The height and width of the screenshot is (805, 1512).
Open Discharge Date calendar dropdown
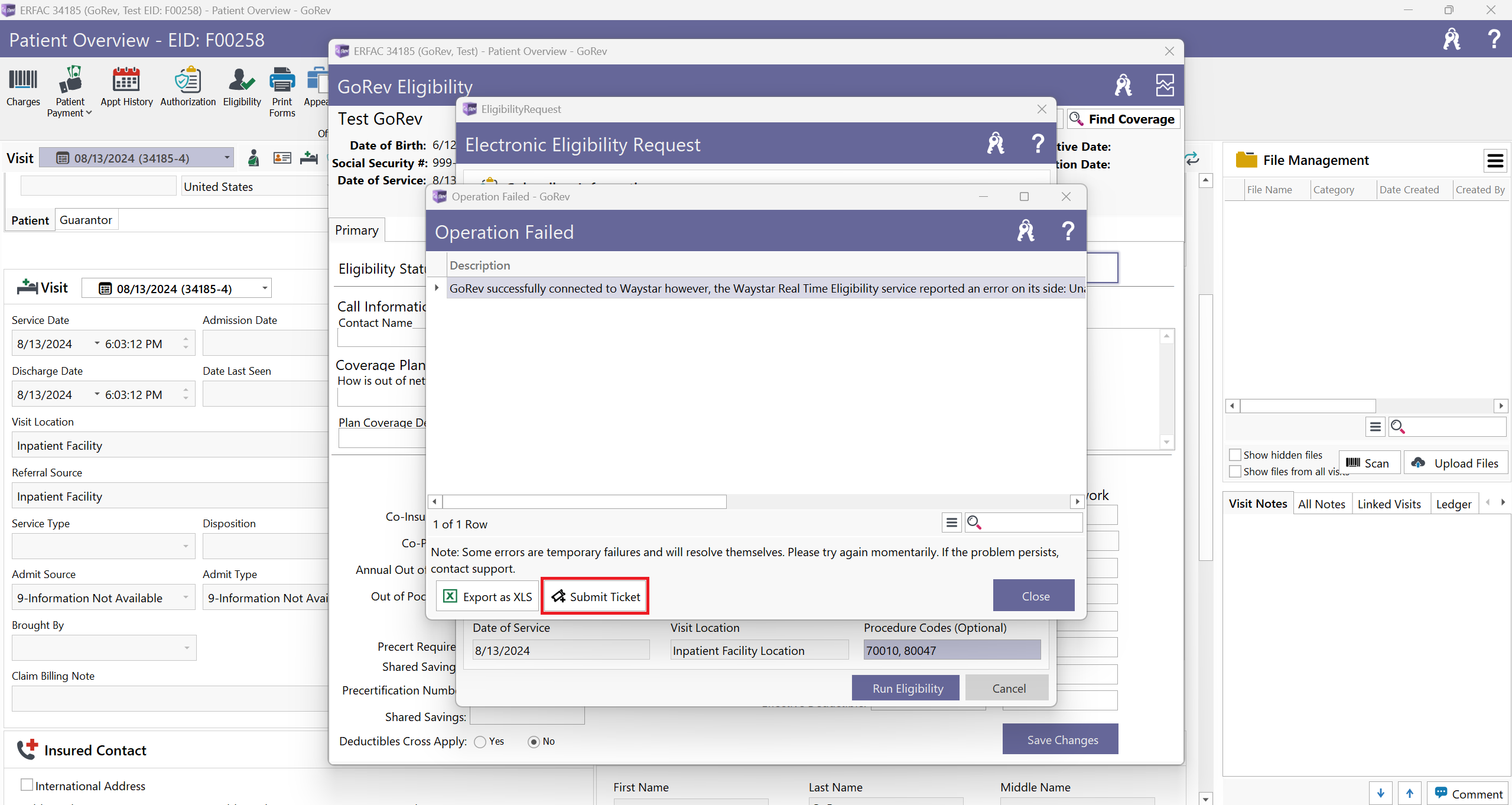click(x=97, y=394)
